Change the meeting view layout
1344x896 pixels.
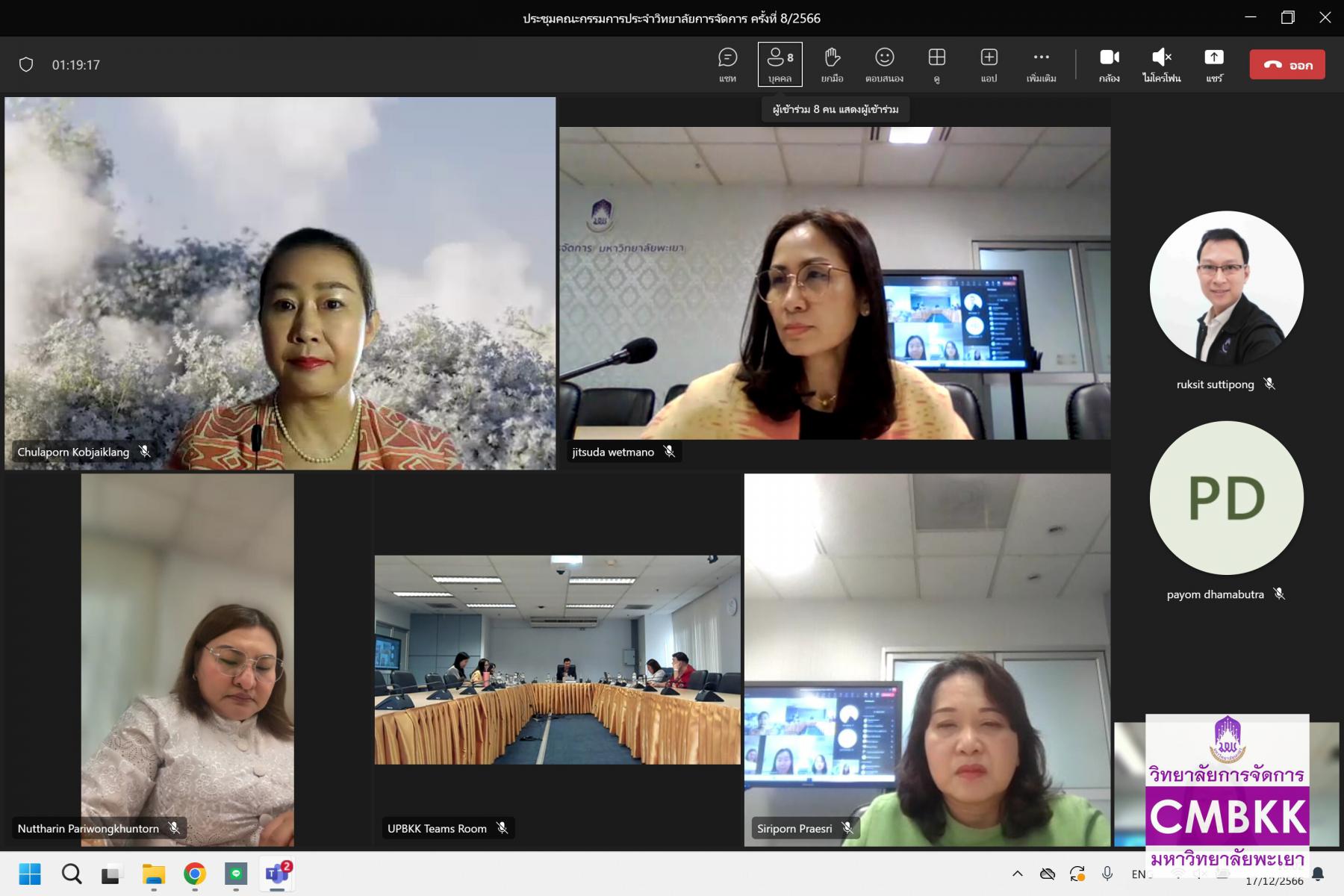pos(936,65)
